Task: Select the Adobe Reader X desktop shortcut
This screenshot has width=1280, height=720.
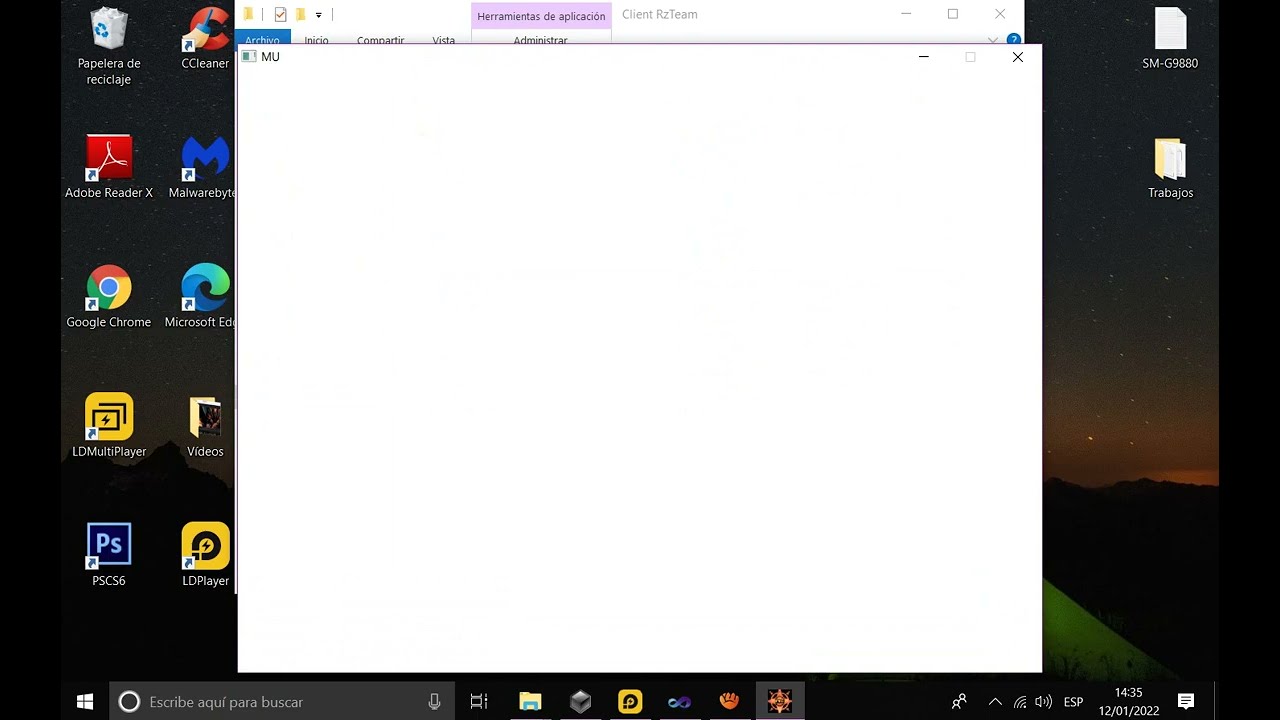Action: [x=109, y=167]
